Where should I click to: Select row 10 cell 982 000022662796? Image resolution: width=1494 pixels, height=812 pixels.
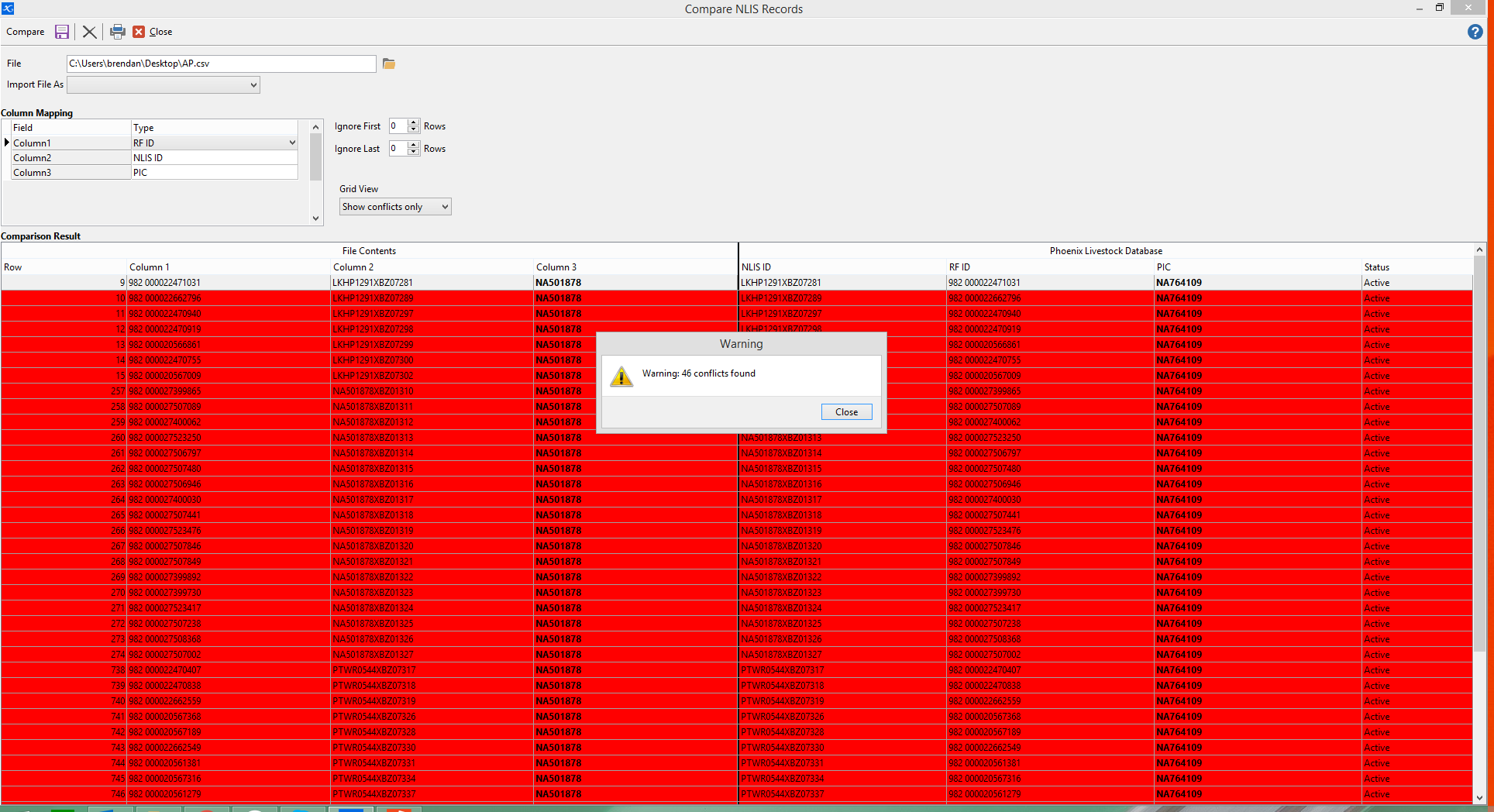(229, 298)
